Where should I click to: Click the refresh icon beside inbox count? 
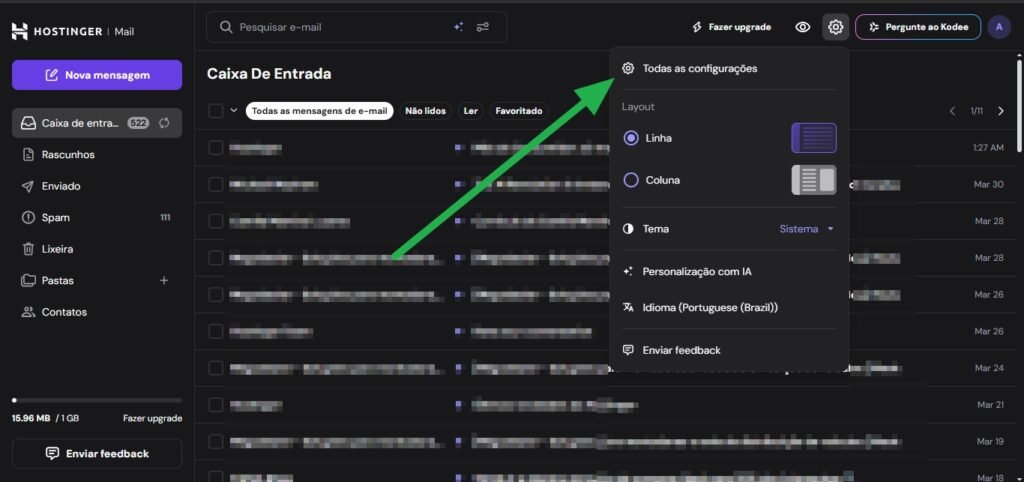(165, 123)
